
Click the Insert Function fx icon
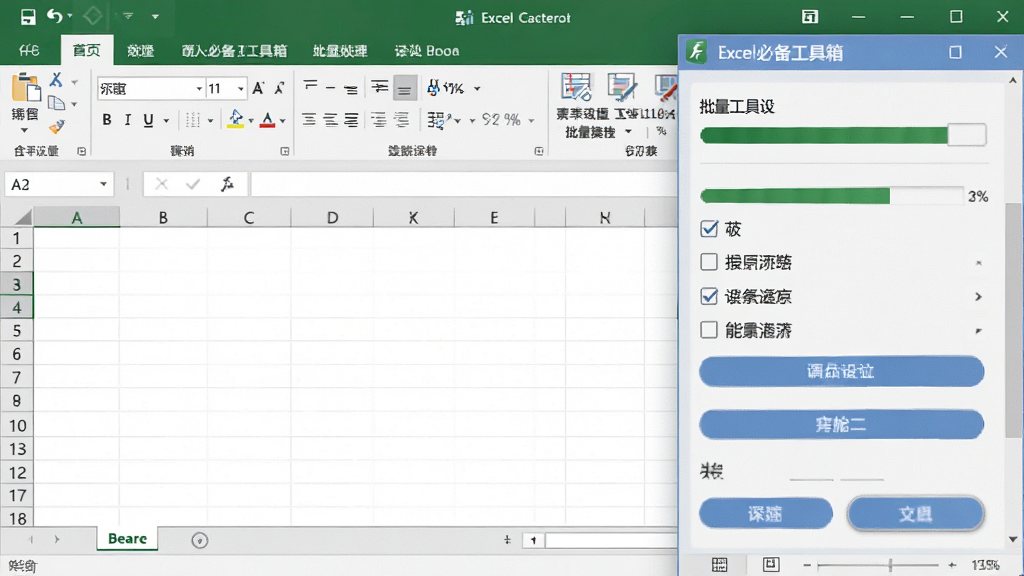[x=227, y=184]
